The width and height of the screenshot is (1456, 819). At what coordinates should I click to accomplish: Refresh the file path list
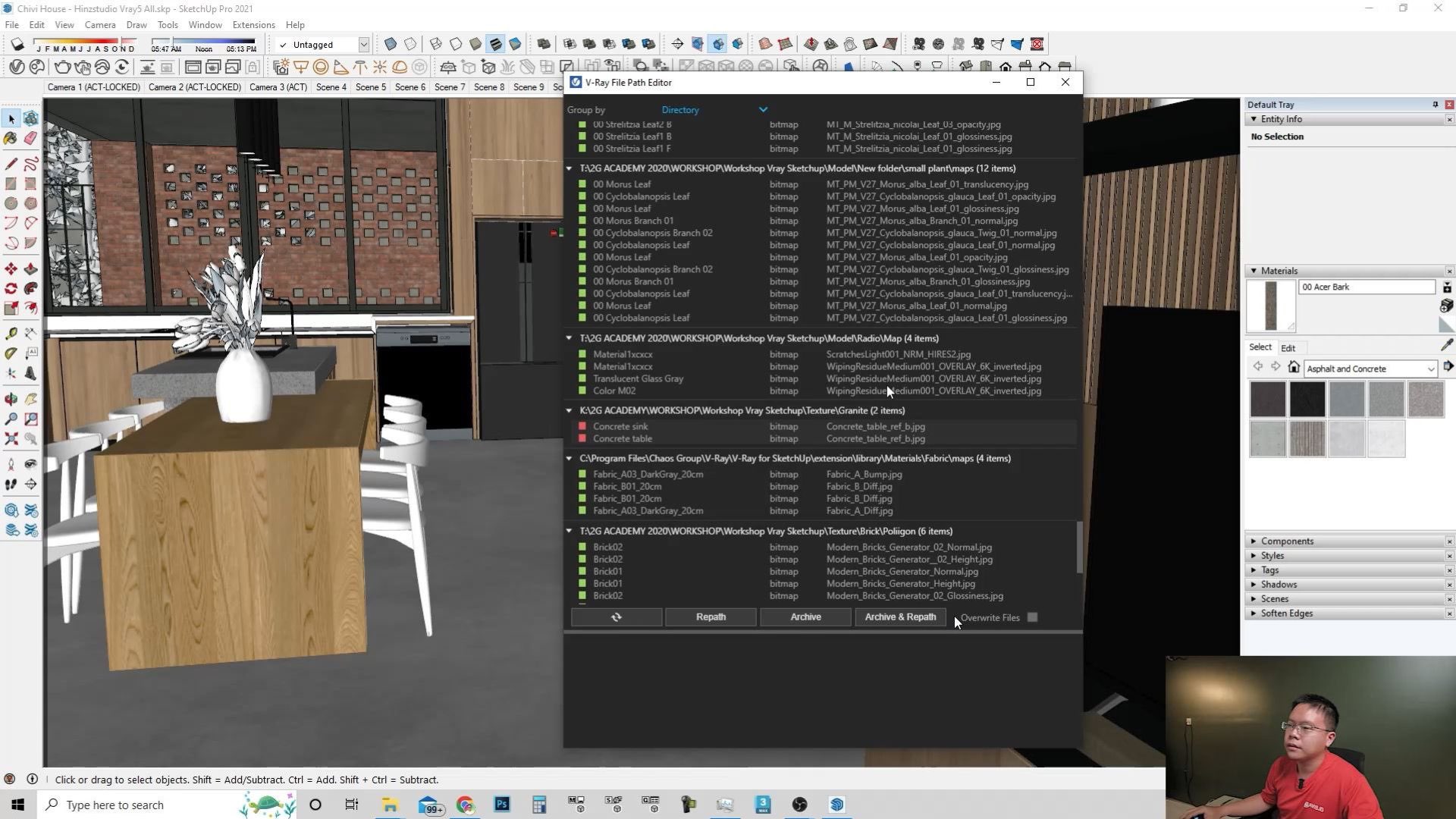click(617, 617)
